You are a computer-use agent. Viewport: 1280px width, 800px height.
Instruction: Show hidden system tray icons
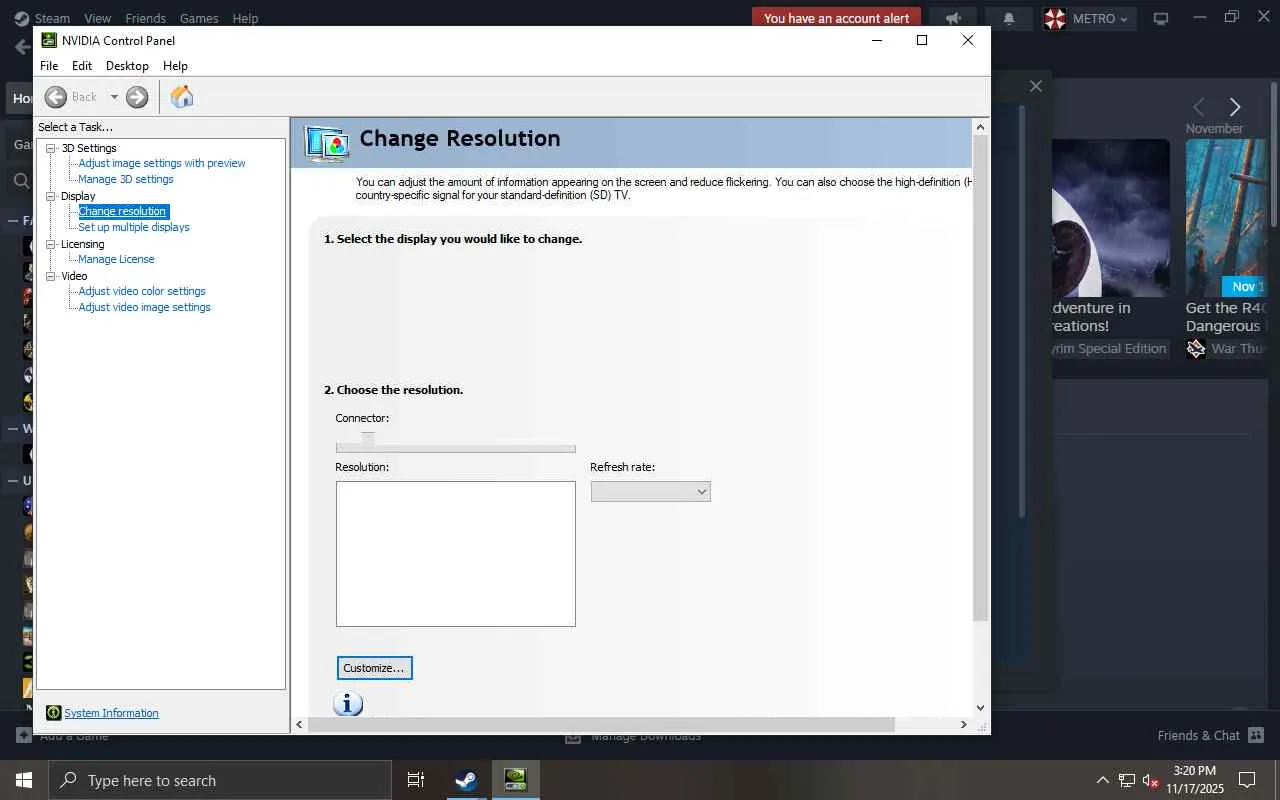point(1103,780)
